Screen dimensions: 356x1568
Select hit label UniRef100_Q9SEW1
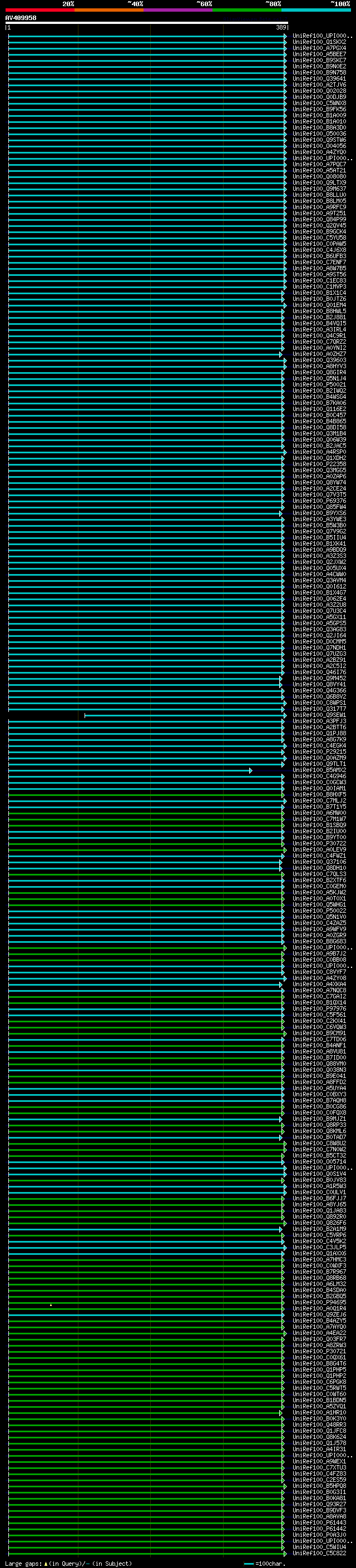(x=319, y=715)
